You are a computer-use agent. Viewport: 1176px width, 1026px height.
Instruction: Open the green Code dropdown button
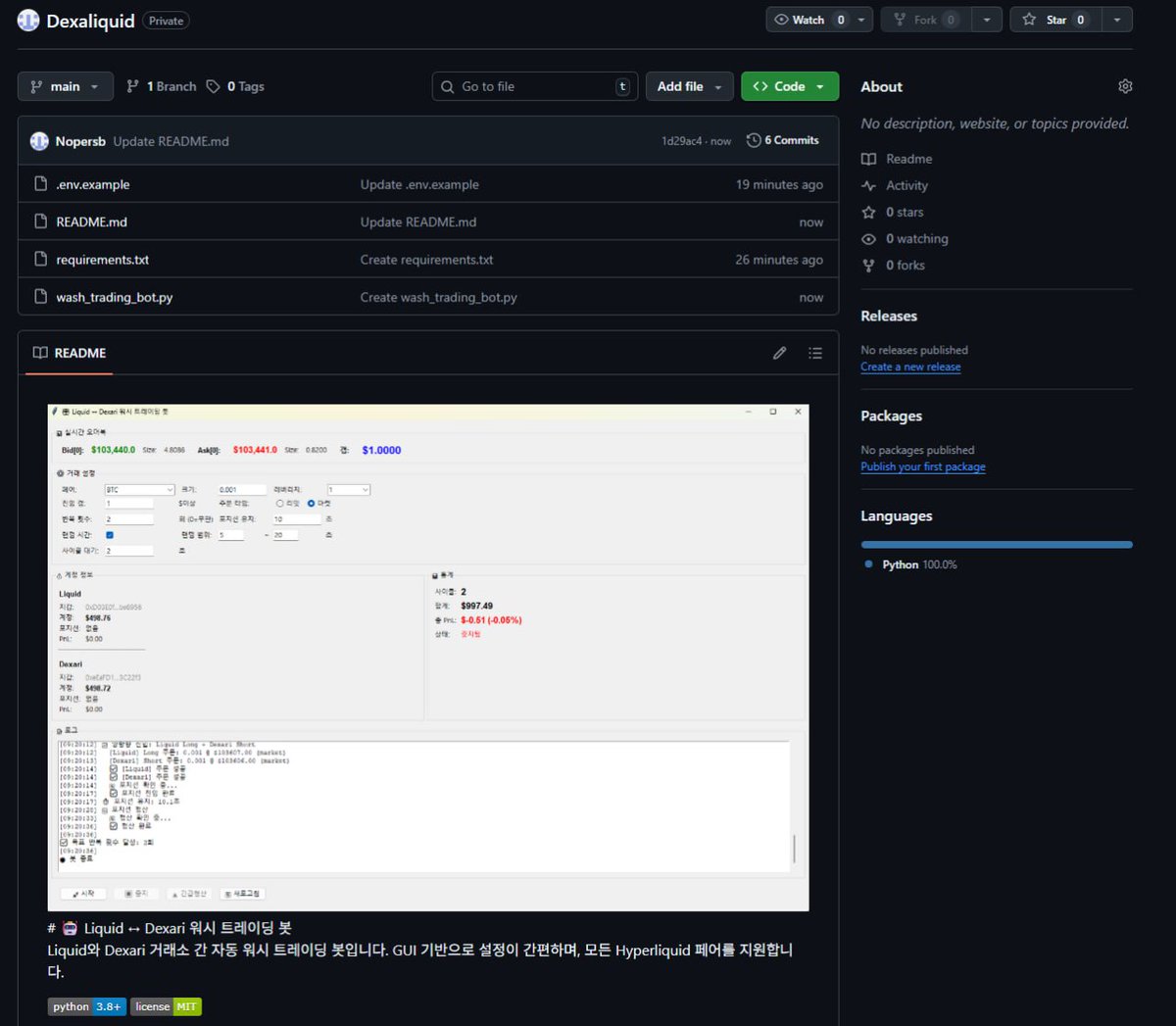(790, 86)
